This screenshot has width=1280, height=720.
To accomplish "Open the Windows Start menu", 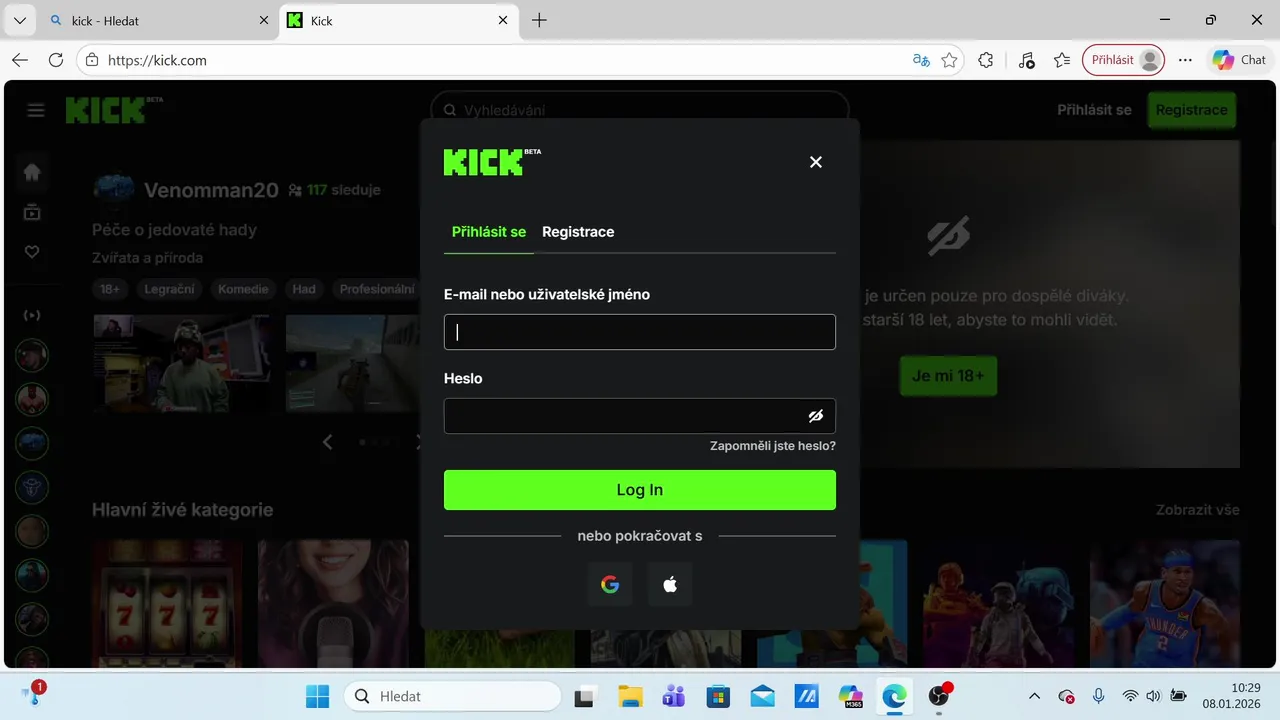I will click(317, 696).
